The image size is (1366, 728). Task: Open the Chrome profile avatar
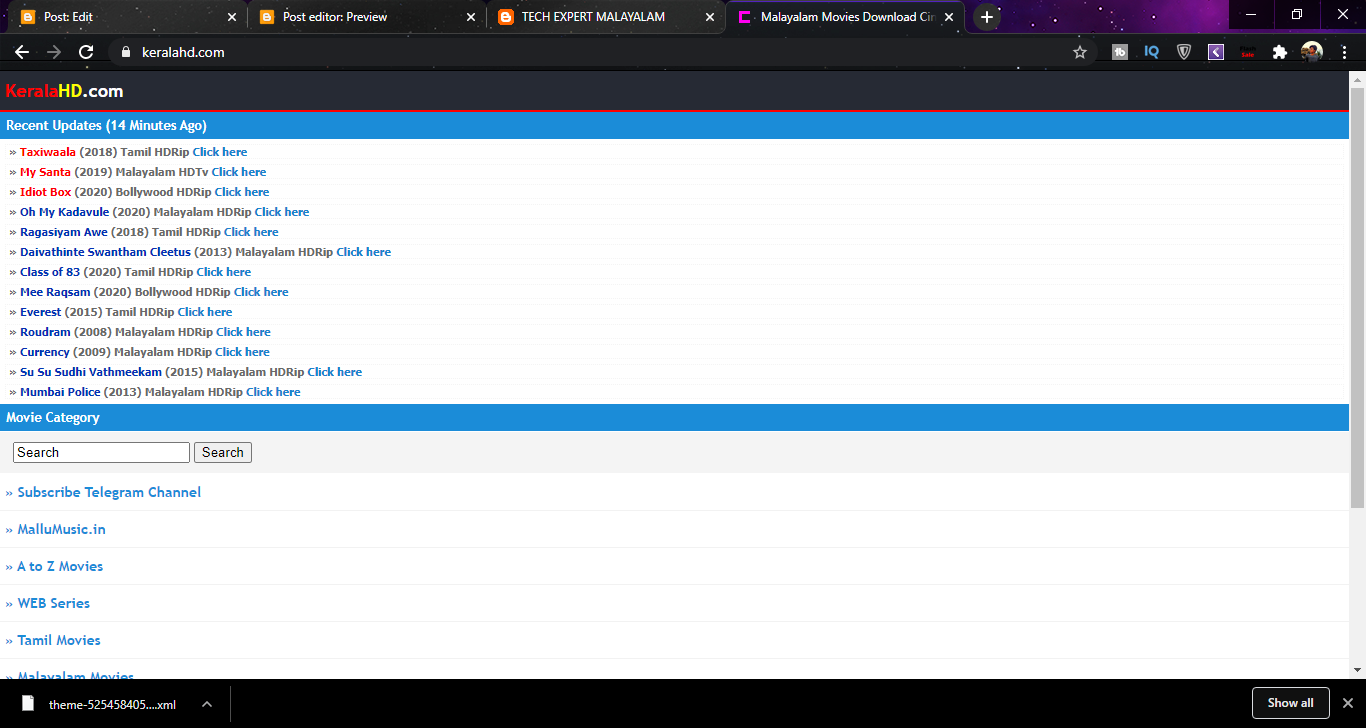tap(1312, 52)
